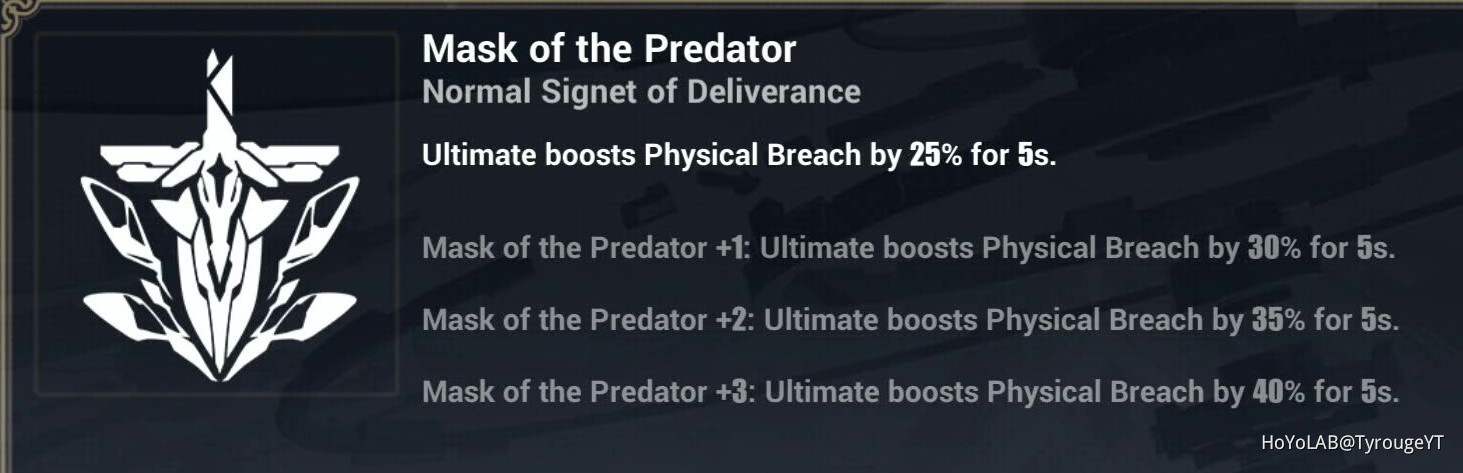Image resolution: width=1463 pixels, height=473 pixels.
Task: Click the 'Normal Signet of Deliverance' subtitle
Action: 641,92
